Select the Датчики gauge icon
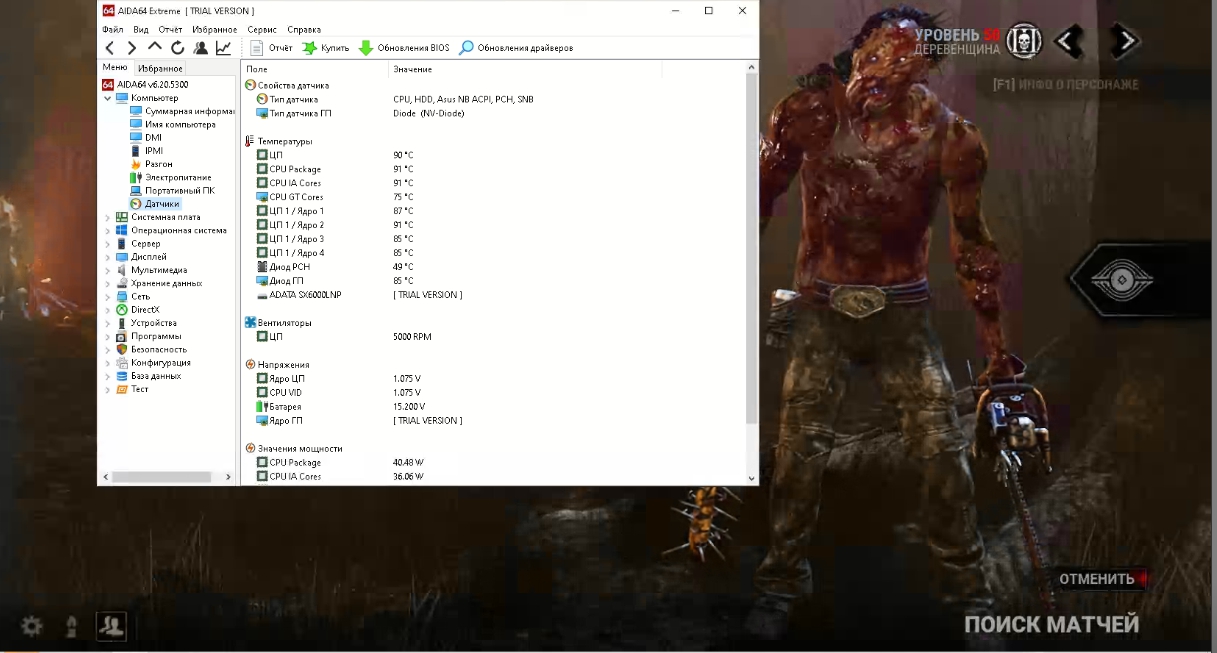This screenshot has width=1217, height=653. tap(136, 204)
